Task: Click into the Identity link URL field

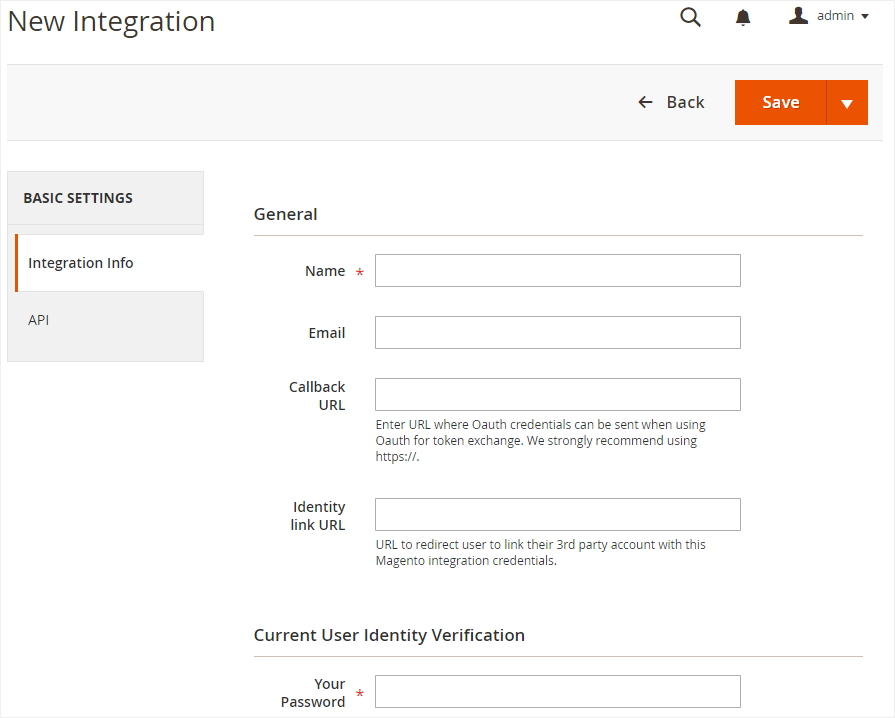Action: [x=558, y=515]
